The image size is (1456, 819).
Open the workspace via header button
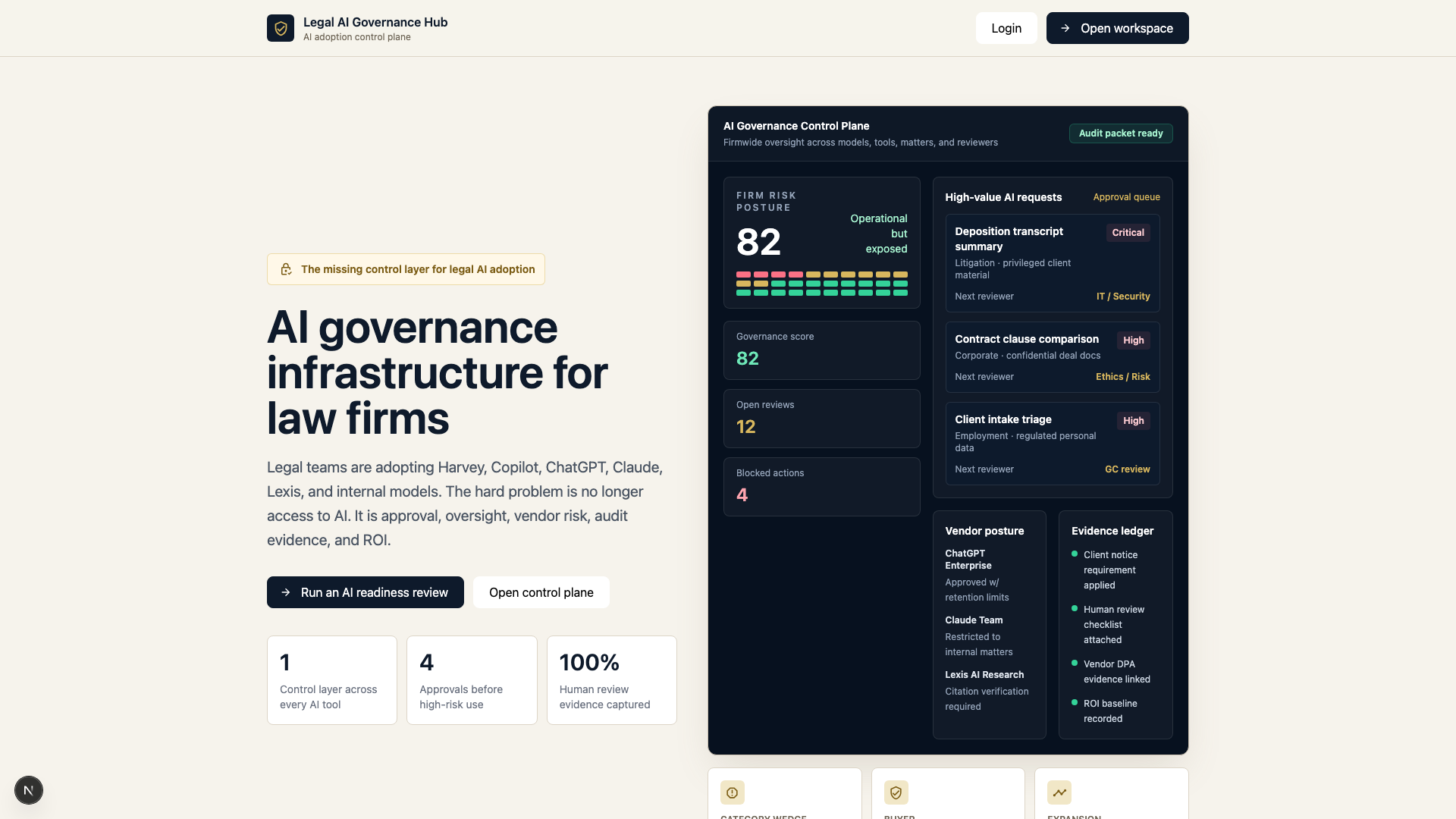[x=1117, y=28]
